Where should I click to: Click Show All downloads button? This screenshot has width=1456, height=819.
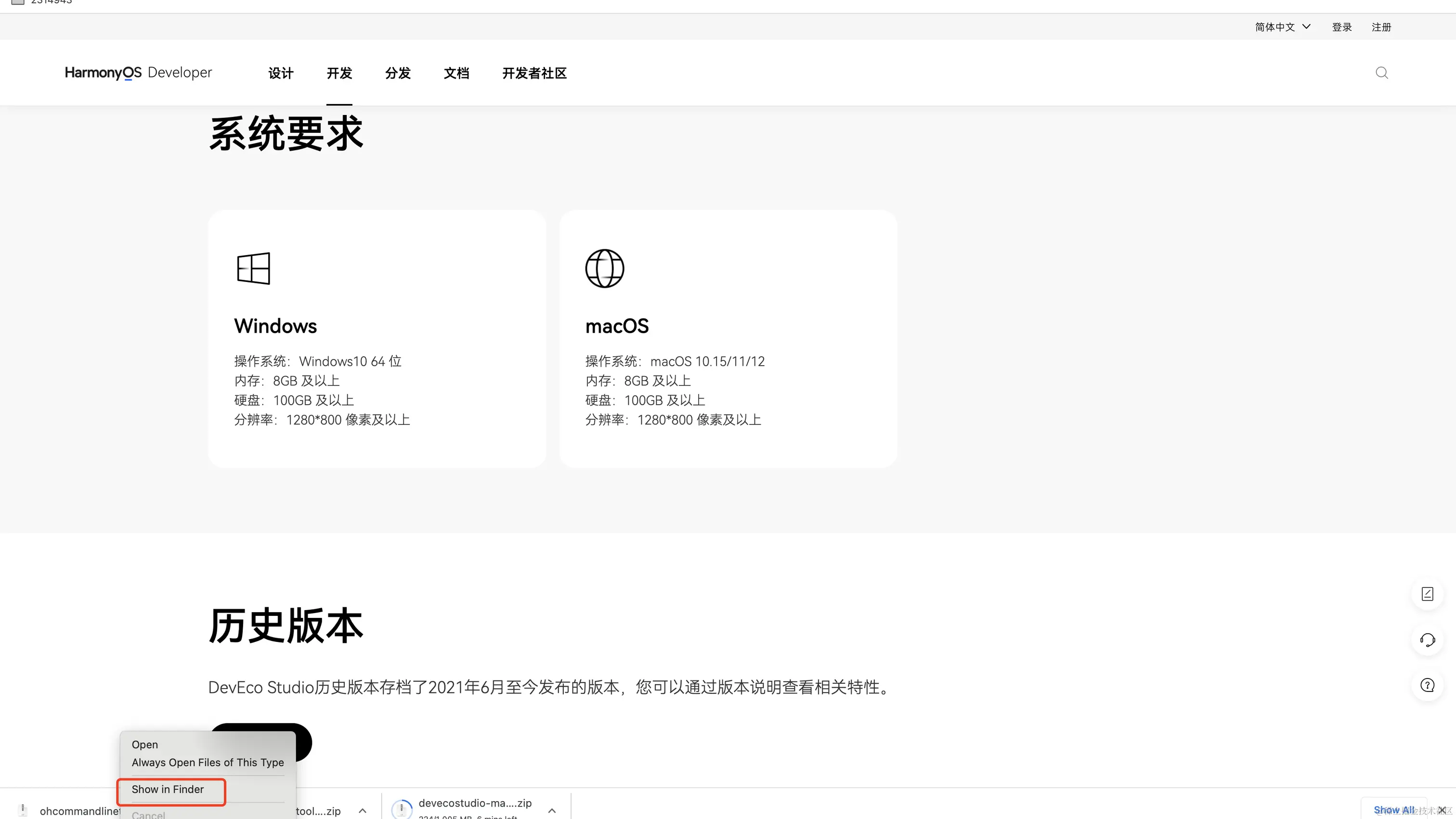click(x=1393, y=810)
